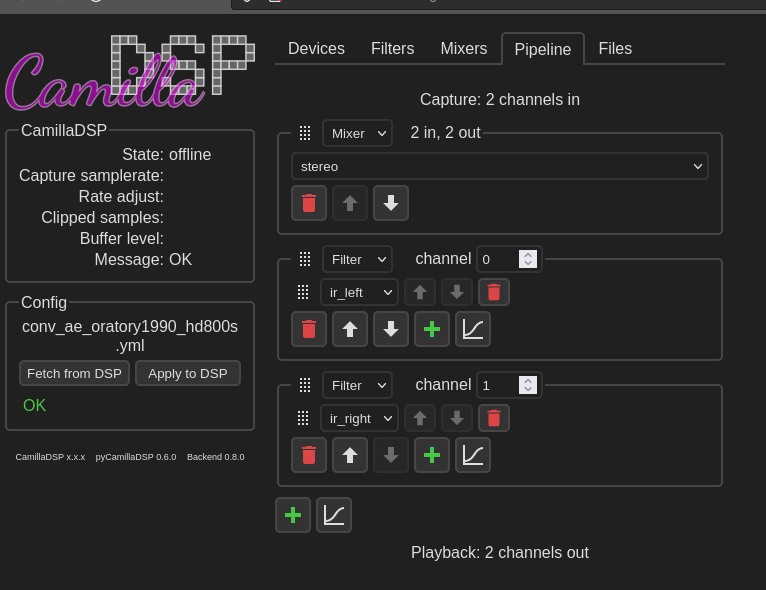This screenshot has width=766, height=590.
Task: Open the ir_right filter name dropdown
Action: [x=358, y=418]
